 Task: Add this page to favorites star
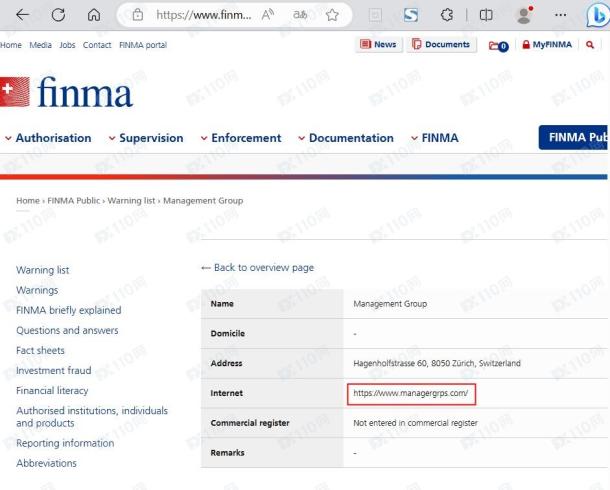tap(332, 15)
